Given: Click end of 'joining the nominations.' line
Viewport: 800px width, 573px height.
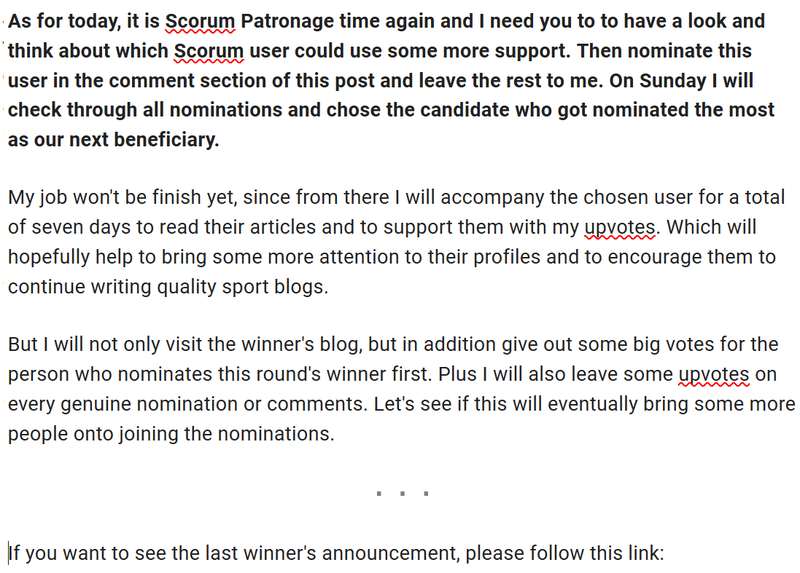Looking at the screenshot, I should [x=335, y=434].
